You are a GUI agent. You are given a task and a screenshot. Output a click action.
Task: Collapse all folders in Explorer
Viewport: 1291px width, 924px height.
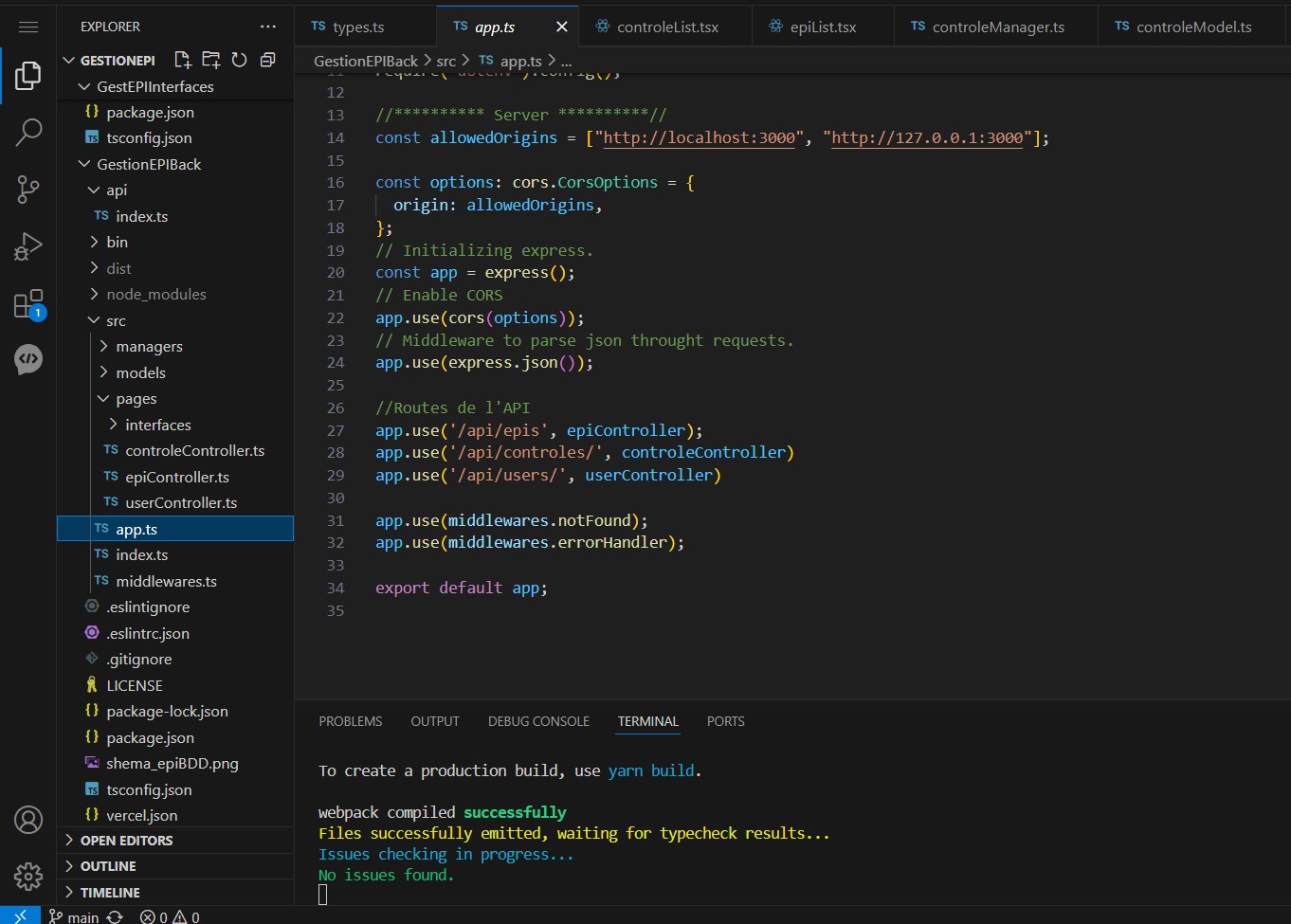(267, 60)
